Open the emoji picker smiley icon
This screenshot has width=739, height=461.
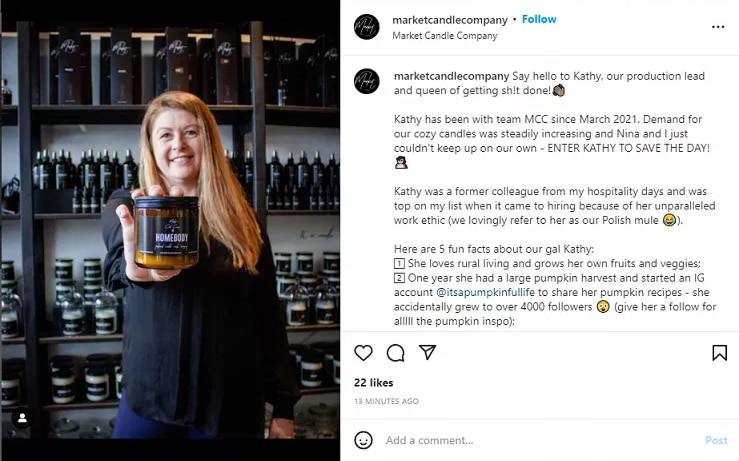(363, 440)
